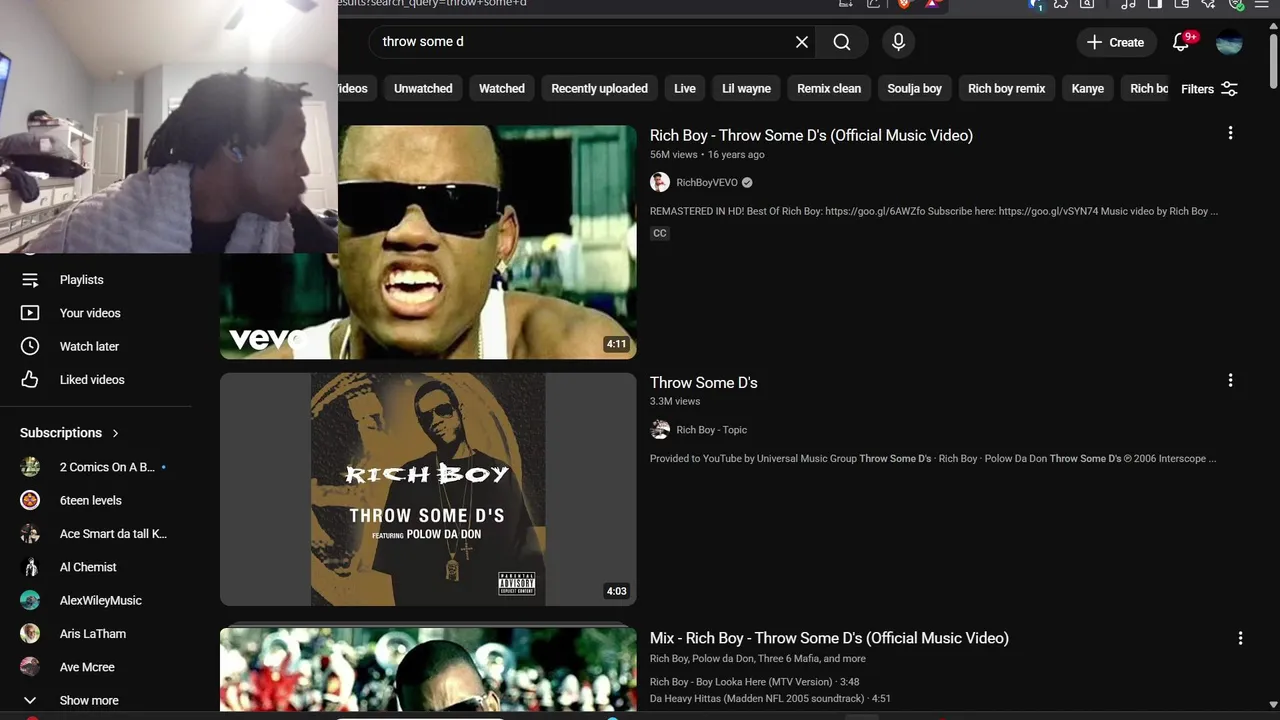Screen dimensions: 1280x720
Task: Select the Unwatched filter chip
Action: [423, 89]
